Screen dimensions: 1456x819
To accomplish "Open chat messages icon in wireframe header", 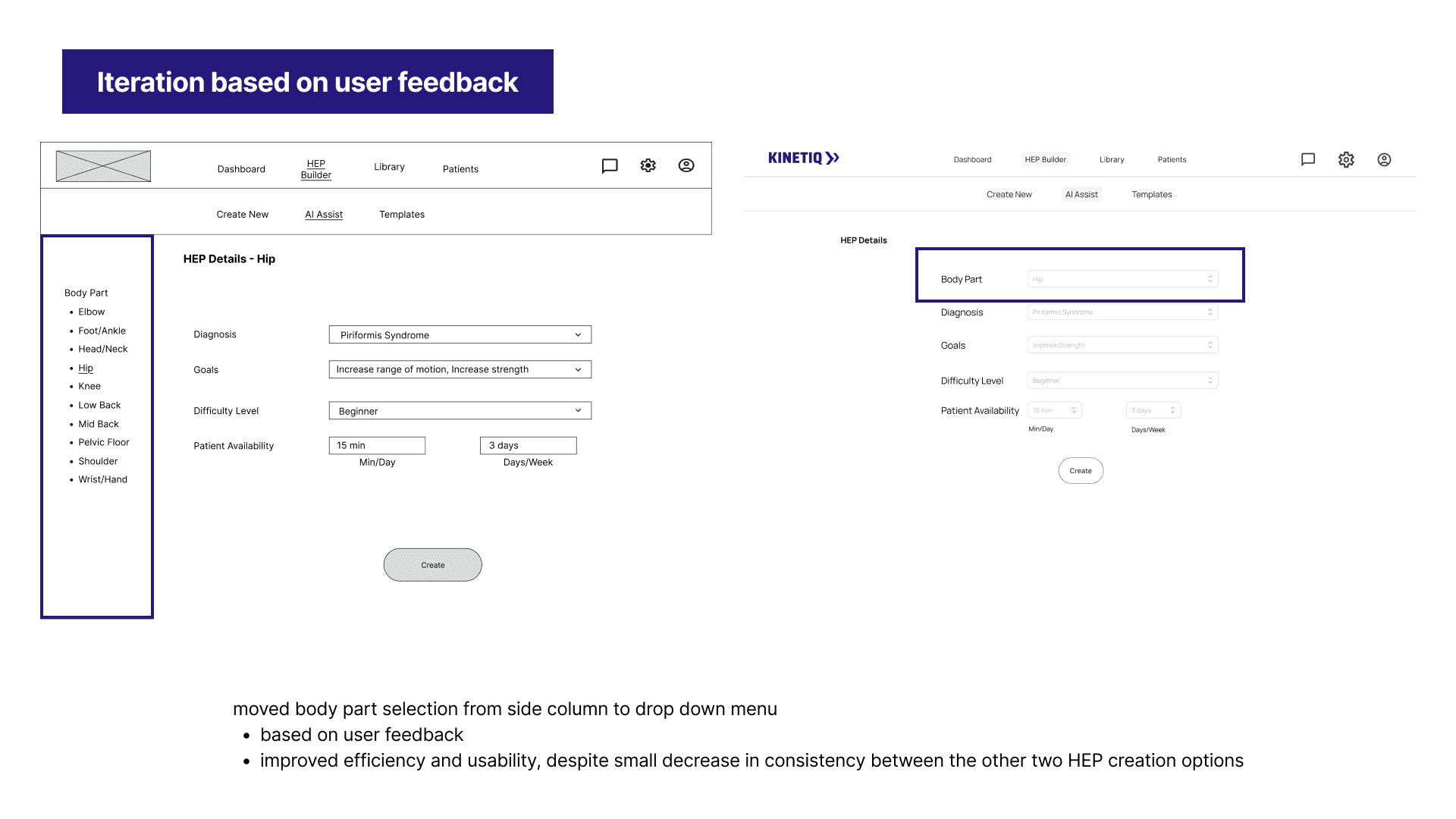I will pos(610,166).
